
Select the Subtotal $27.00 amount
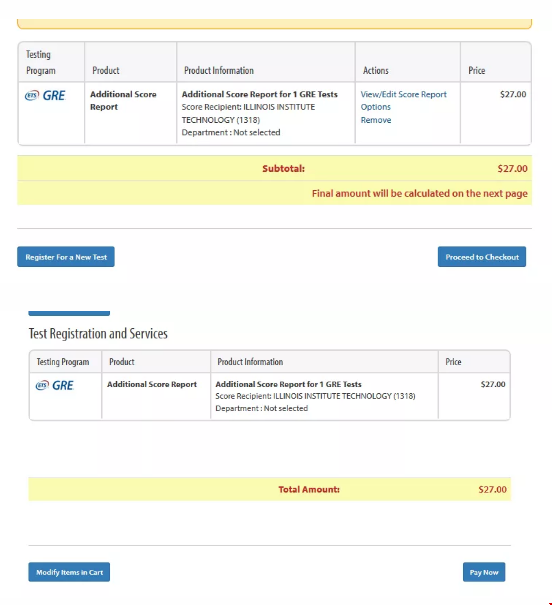pos(512,169)
